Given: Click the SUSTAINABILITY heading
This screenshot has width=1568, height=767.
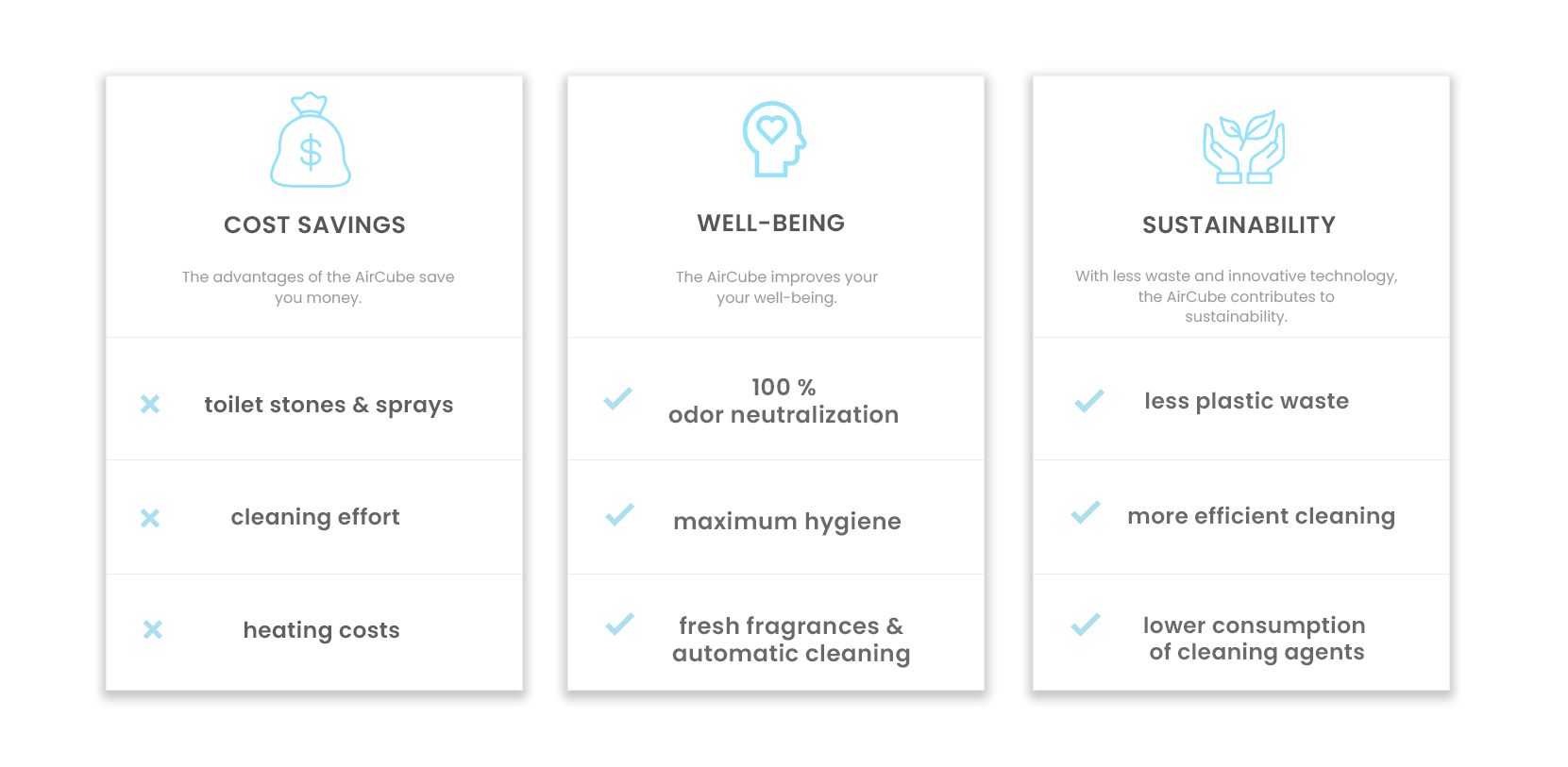Looking at the screenshot, I should [x=1239, y=225].
